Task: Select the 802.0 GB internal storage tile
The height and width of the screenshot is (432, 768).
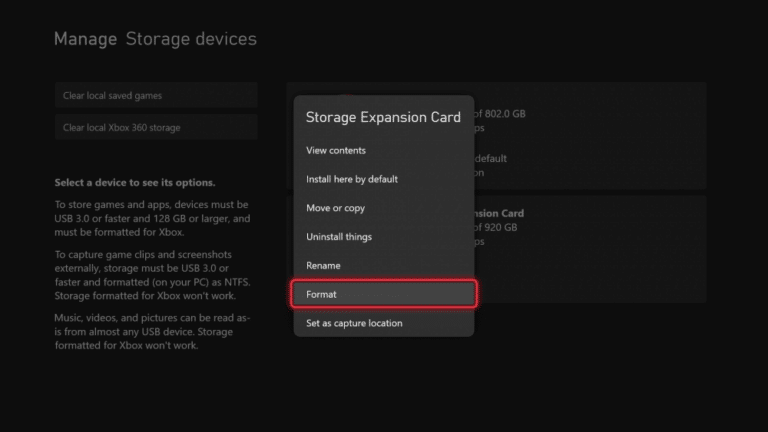Action: pos(590,136)
